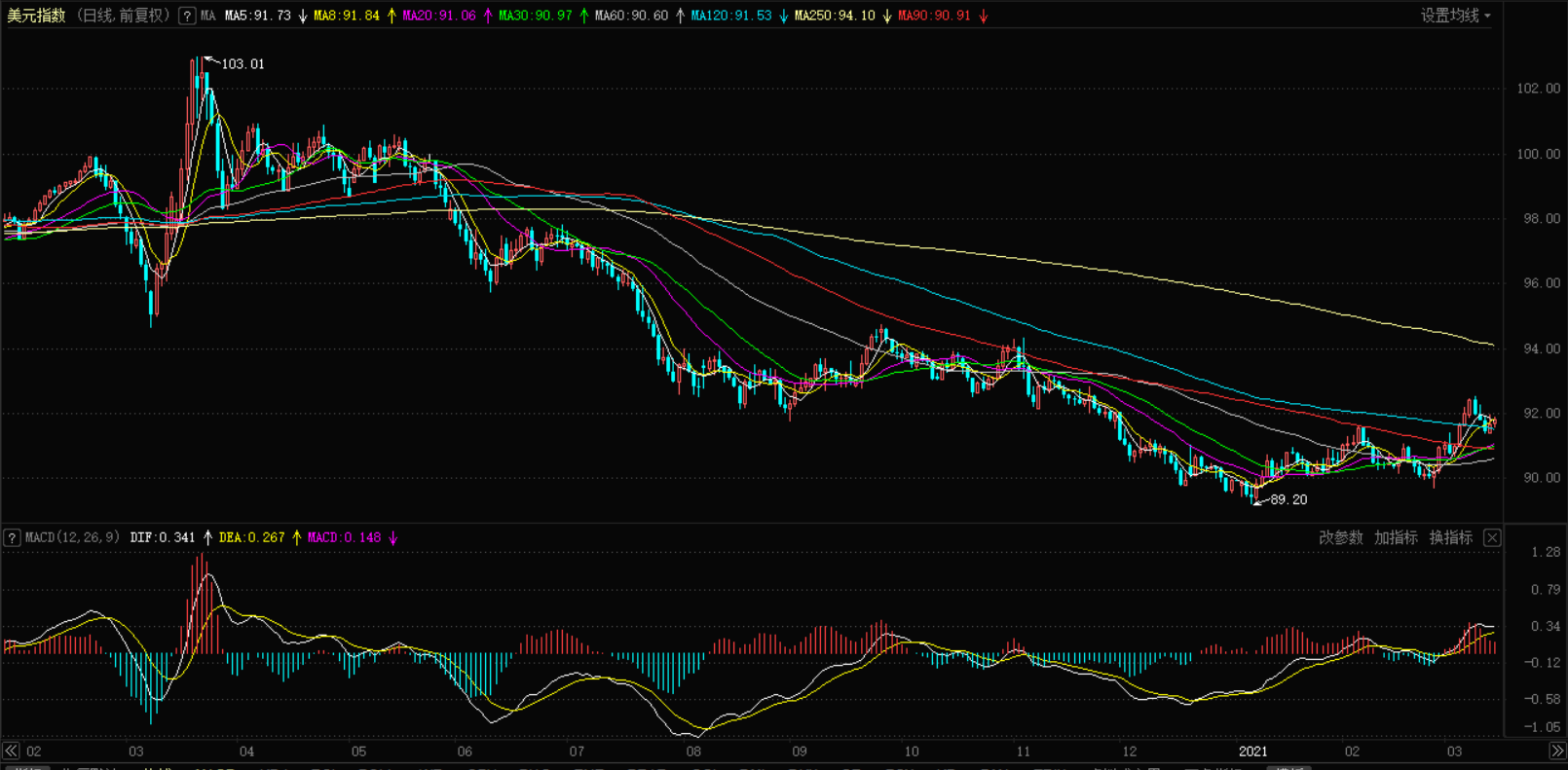Click the 89.20 low price annotation
The height and width of the screenshot is (770, 1568).
pyautogui.click(x=1288, y=499)
